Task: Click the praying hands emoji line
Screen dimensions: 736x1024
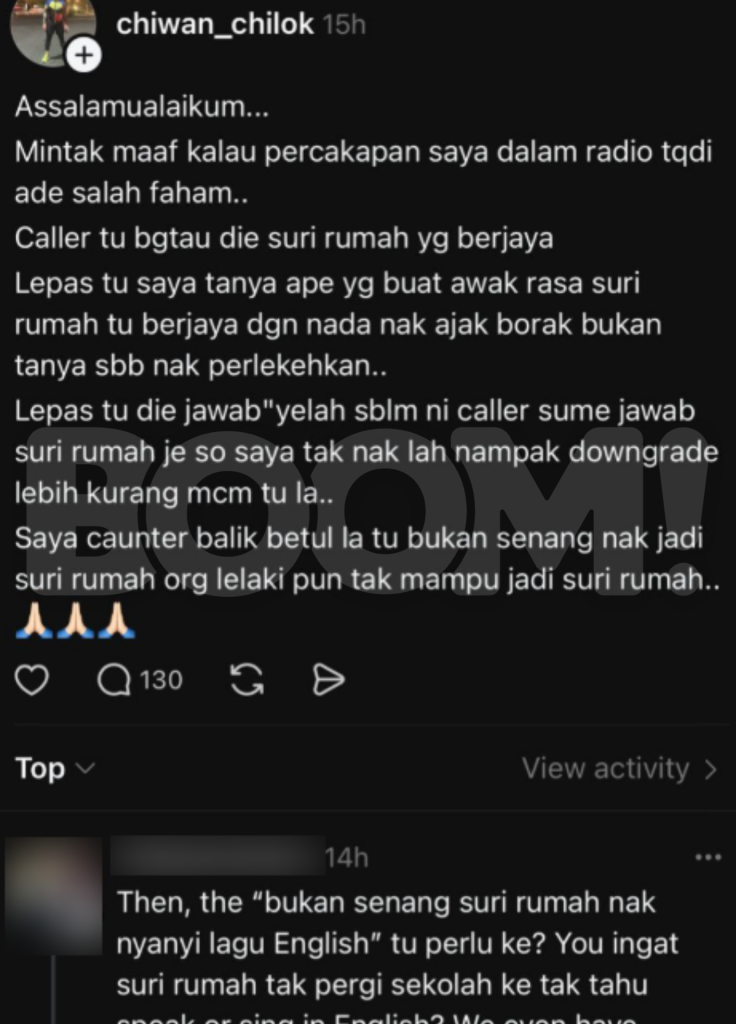Action: 75,621
